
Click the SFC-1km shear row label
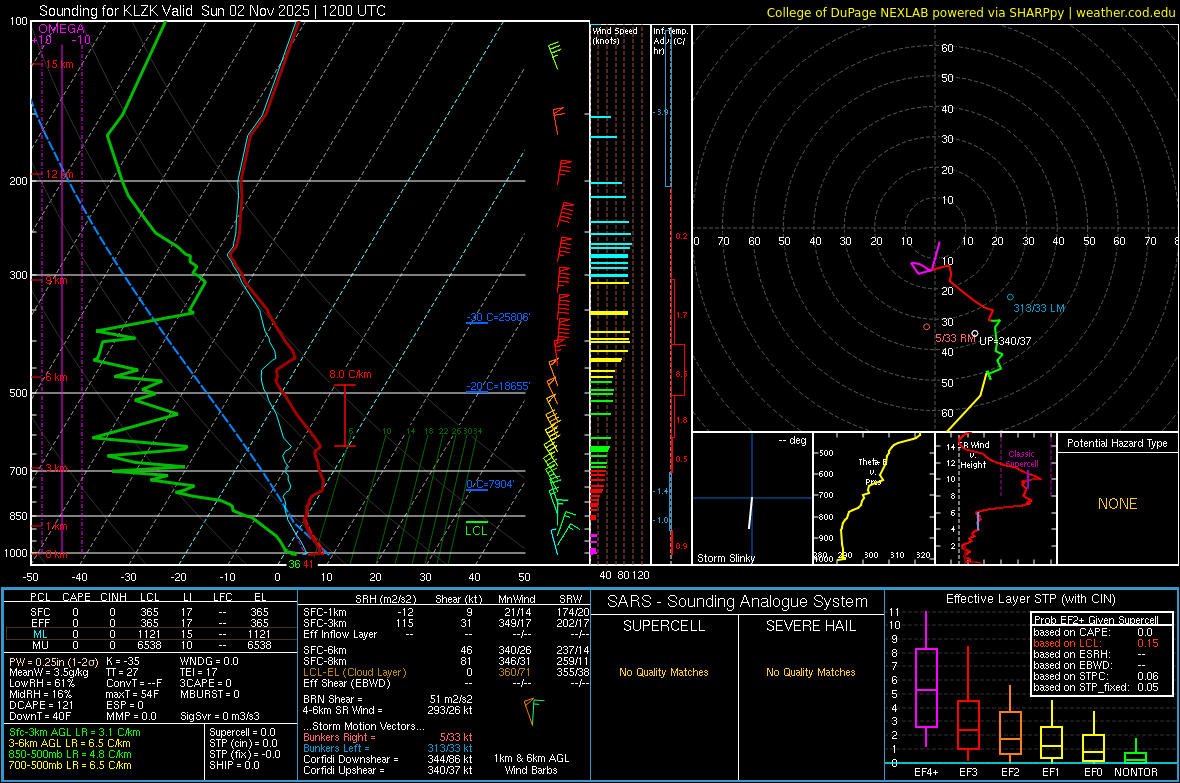[325, 612]
